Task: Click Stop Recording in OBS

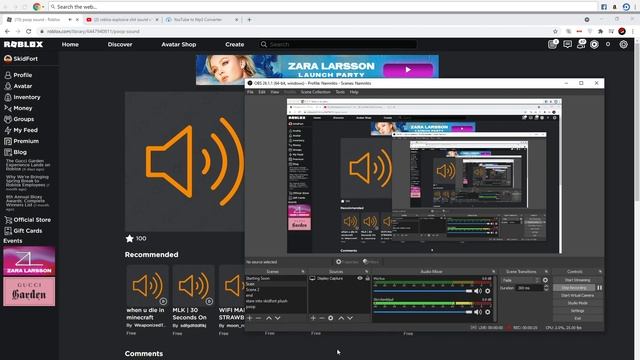Action: point(574,288)
